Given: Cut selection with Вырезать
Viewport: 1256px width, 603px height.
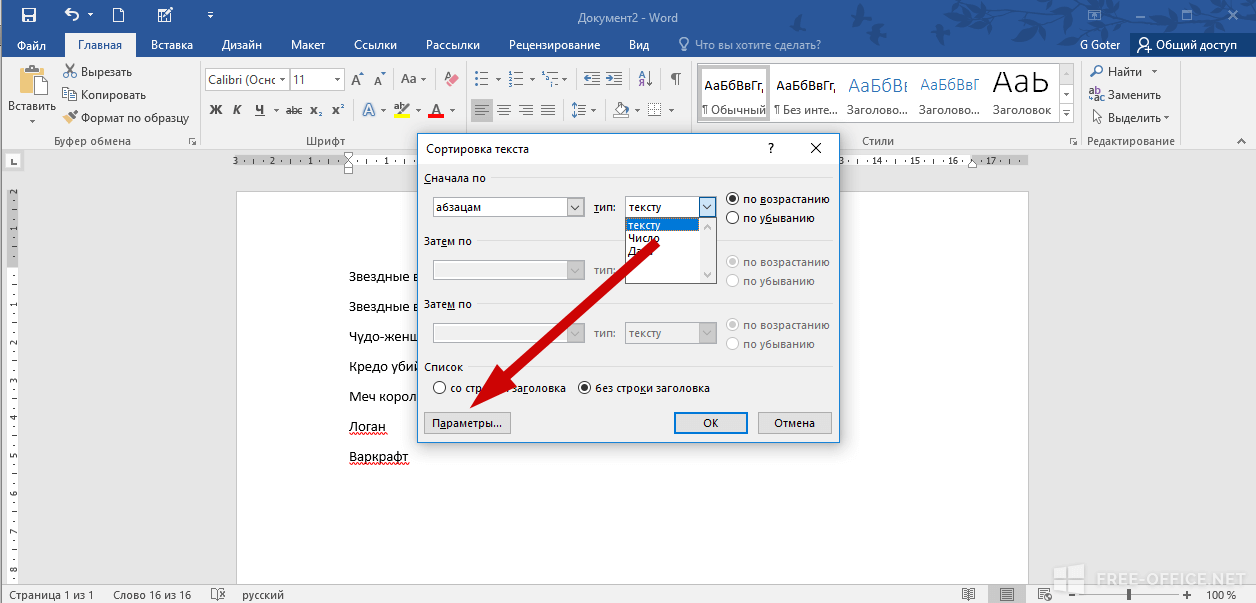Looking at the screenshot, I should [x=98, y=72].
